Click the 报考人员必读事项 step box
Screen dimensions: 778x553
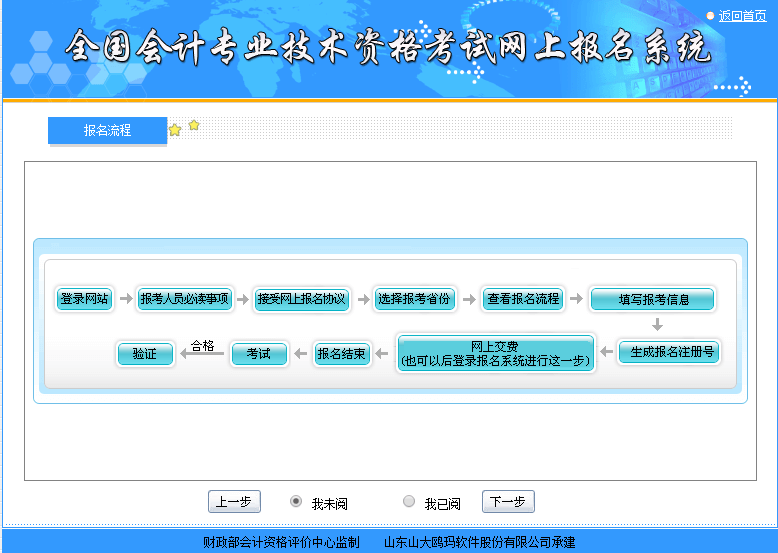coord(184,299)
